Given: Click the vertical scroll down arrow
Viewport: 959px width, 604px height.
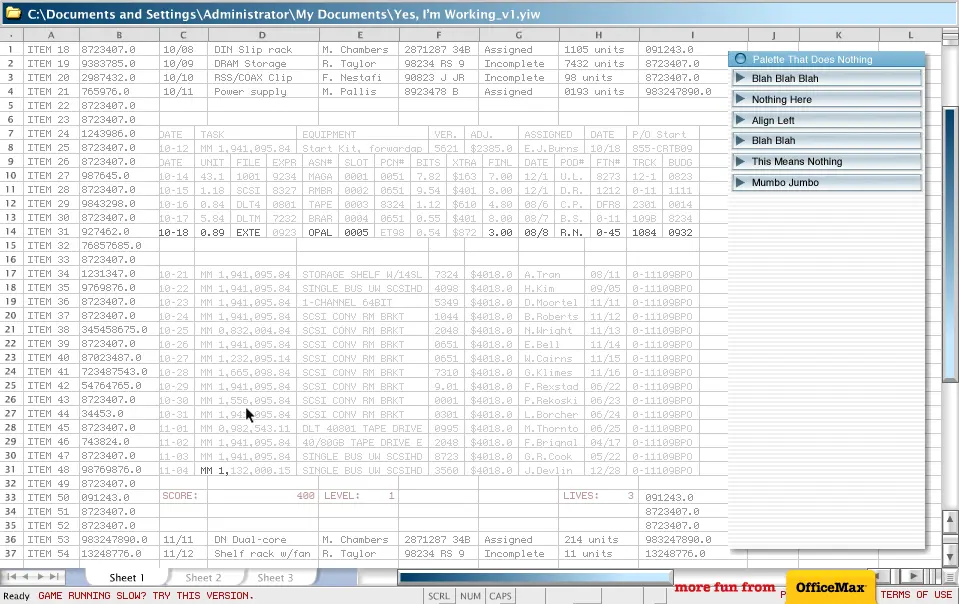Looking at the screenshot, I should [x=950, y=556].
